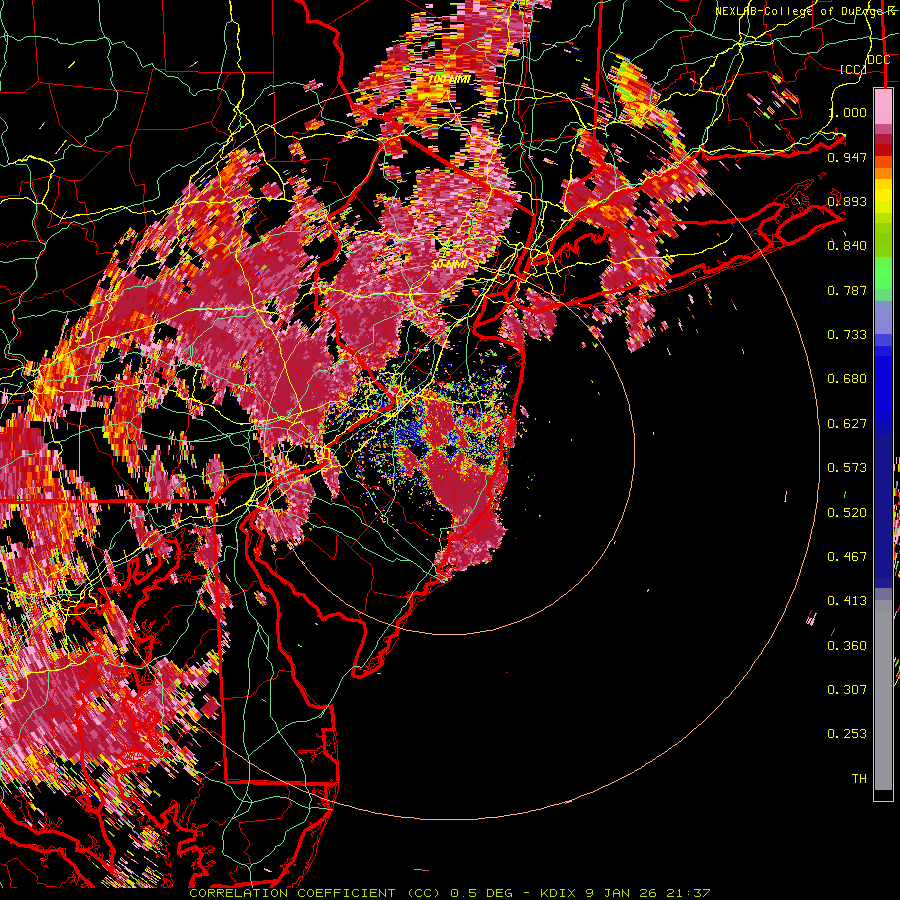
Task: Click the [CC] label above color bar
Action: pos(852,69)
